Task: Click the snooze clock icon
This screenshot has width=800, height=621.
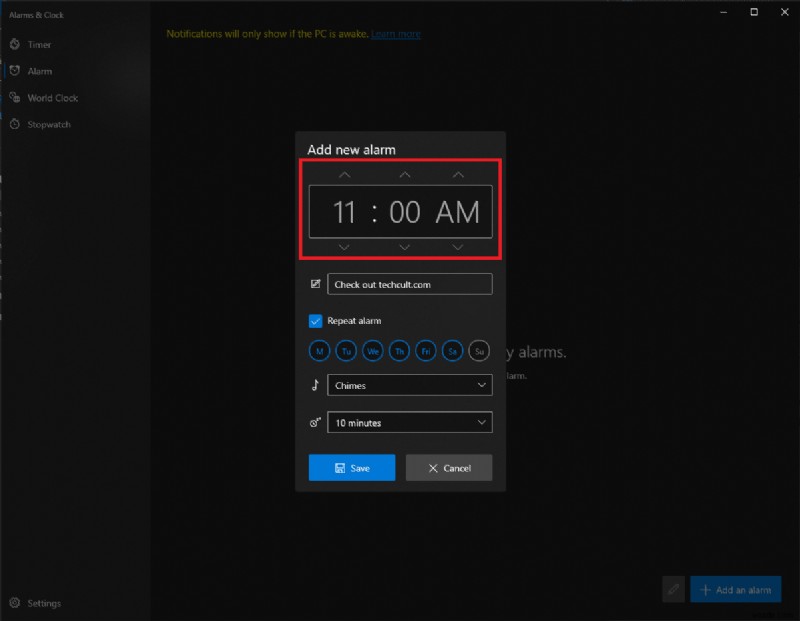Action: [315, 422]
